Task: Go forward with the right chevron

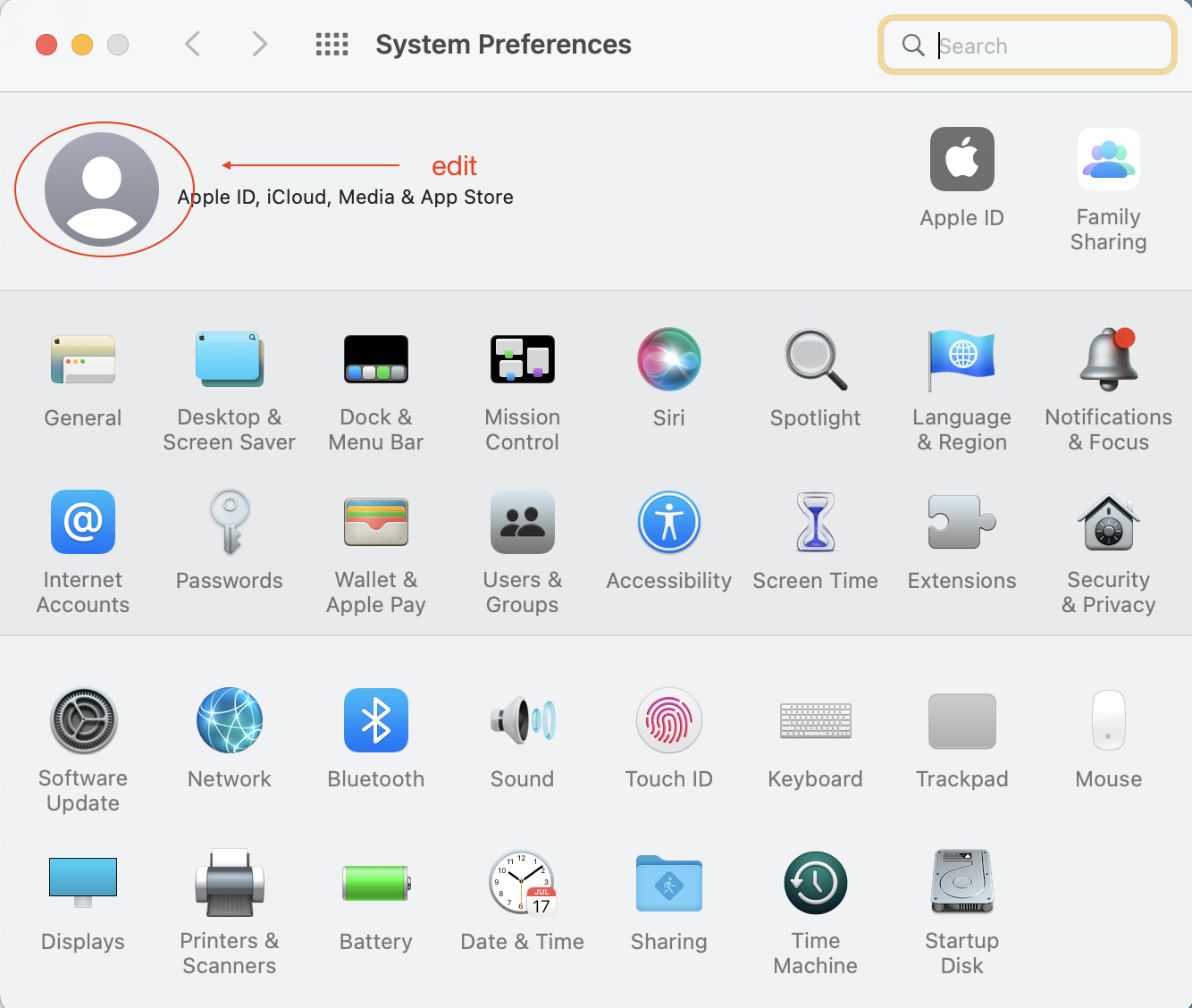Action: pyautogui.click(x=260, y=44)
